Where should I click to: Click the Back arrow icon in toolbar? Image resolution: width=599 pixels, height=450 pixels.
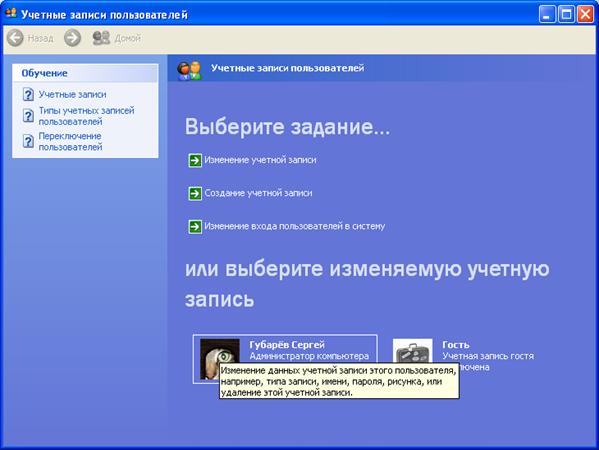[16, 38]
